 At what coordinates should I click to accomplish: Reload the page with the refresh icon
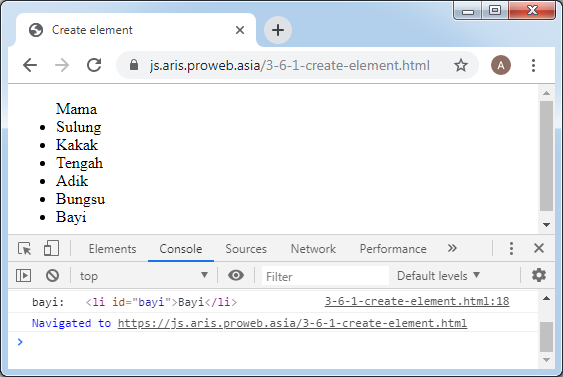(94, 65)
